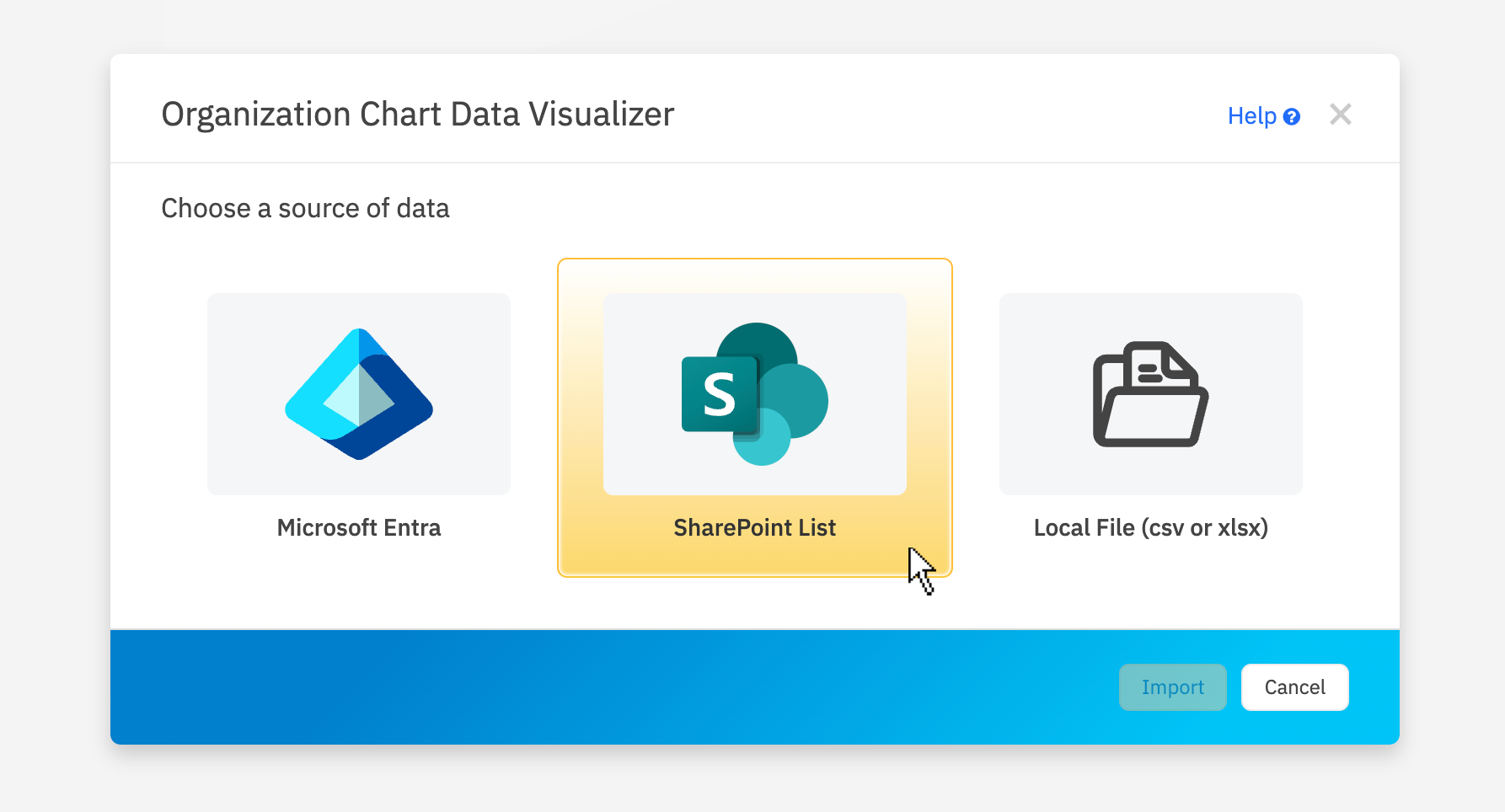The height and width of the screenshot is (812, 1505).
Task: Click the Import button
Action: tap(1173, 687)
